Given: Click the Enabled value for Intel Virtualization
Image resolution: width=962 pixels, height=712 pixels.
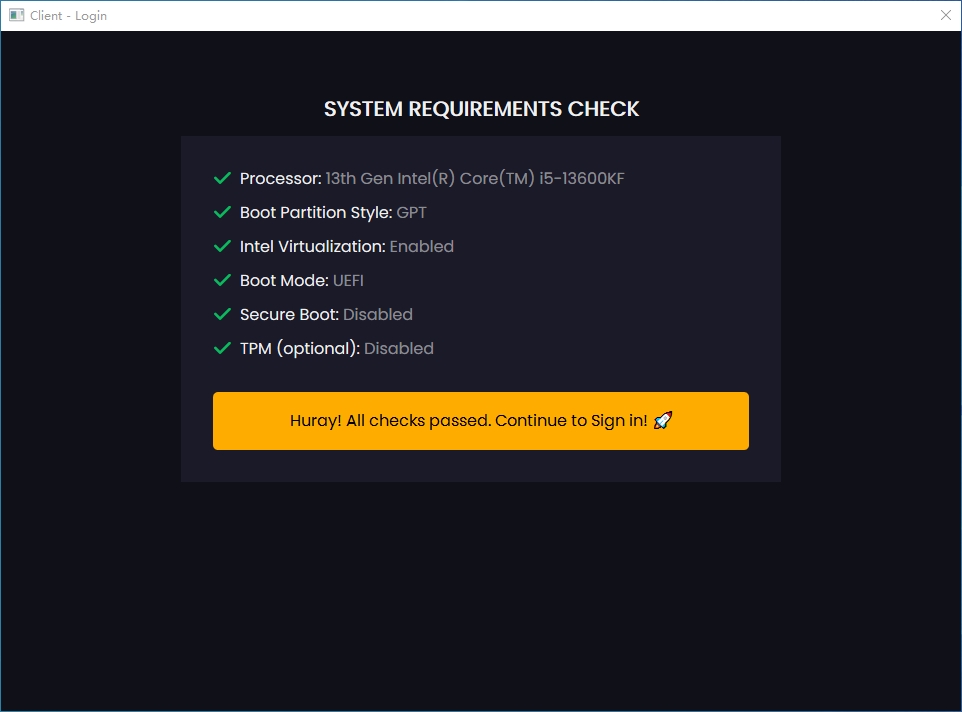Looking at the screenshot, I should [421, 247].
